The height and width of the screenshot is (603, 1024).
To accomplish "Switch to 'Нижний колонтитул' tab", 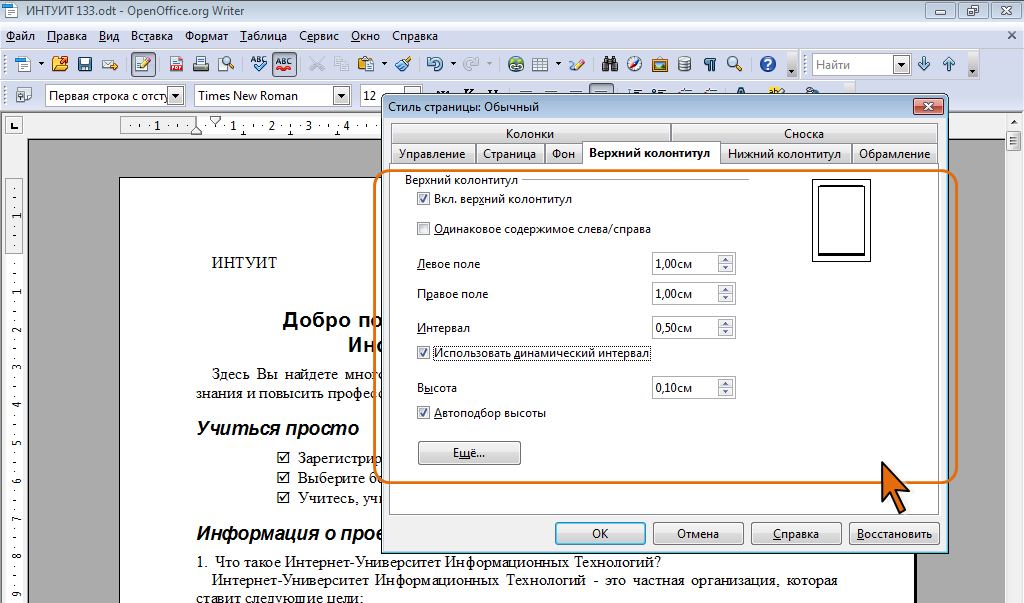I will pos(784,154).
